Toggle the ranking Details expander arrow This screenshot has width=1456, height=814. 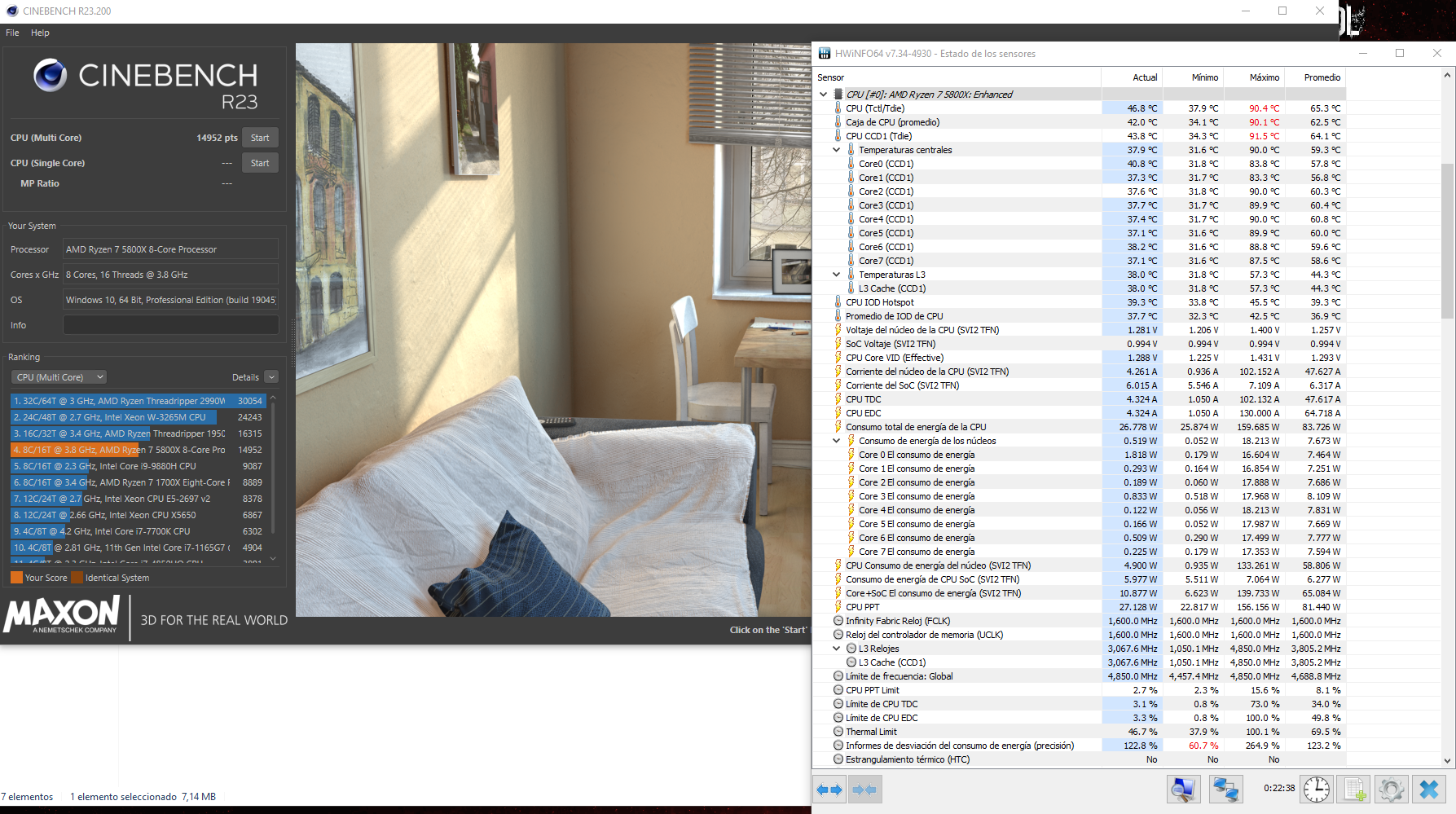point(271,377)
